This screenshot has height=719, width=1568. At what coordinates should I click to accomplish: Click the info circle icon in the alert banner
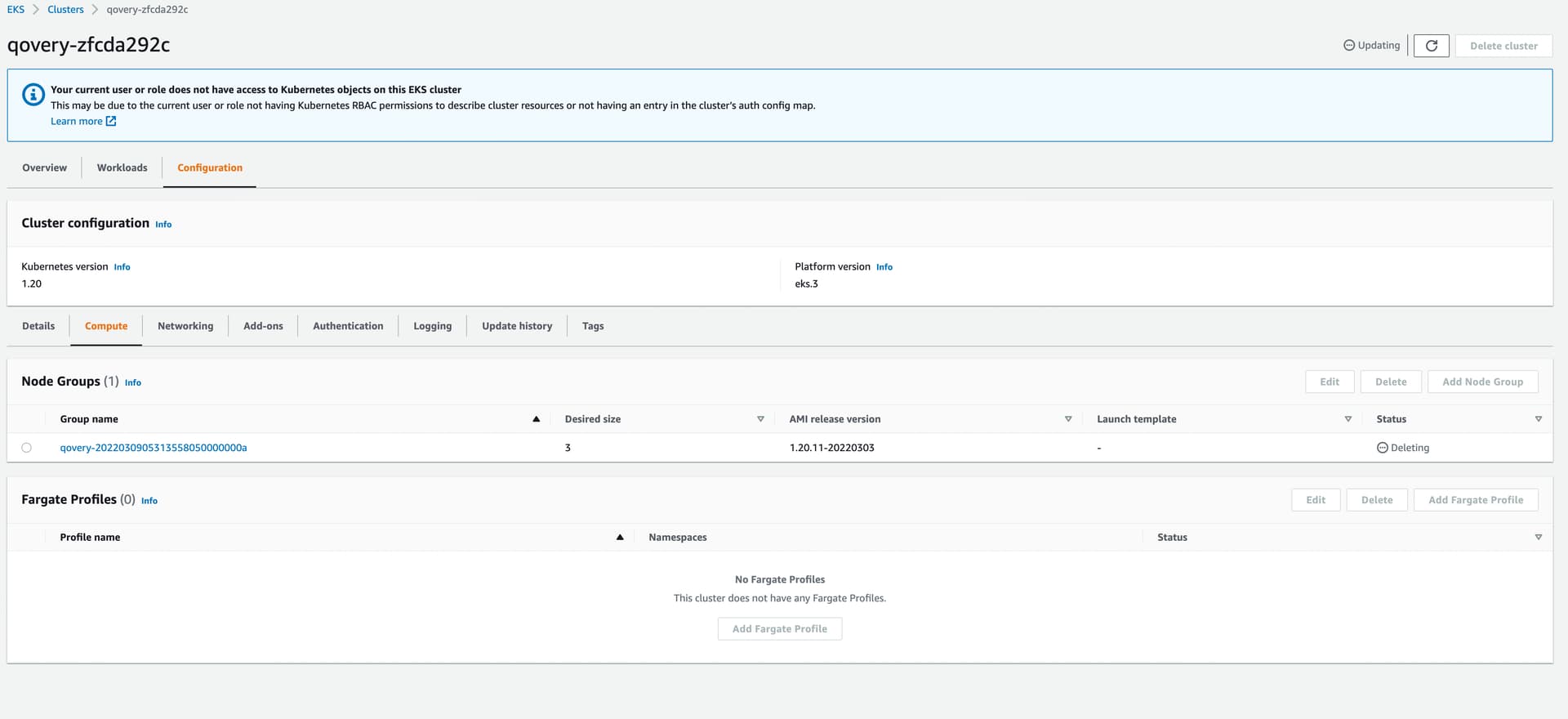click(33, 95)
